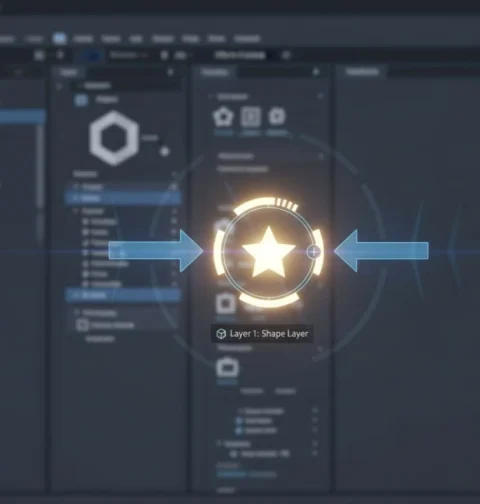Select the square preset icon in the three-icon row
The image size is (480, 504).
click(x=251, y=117)
